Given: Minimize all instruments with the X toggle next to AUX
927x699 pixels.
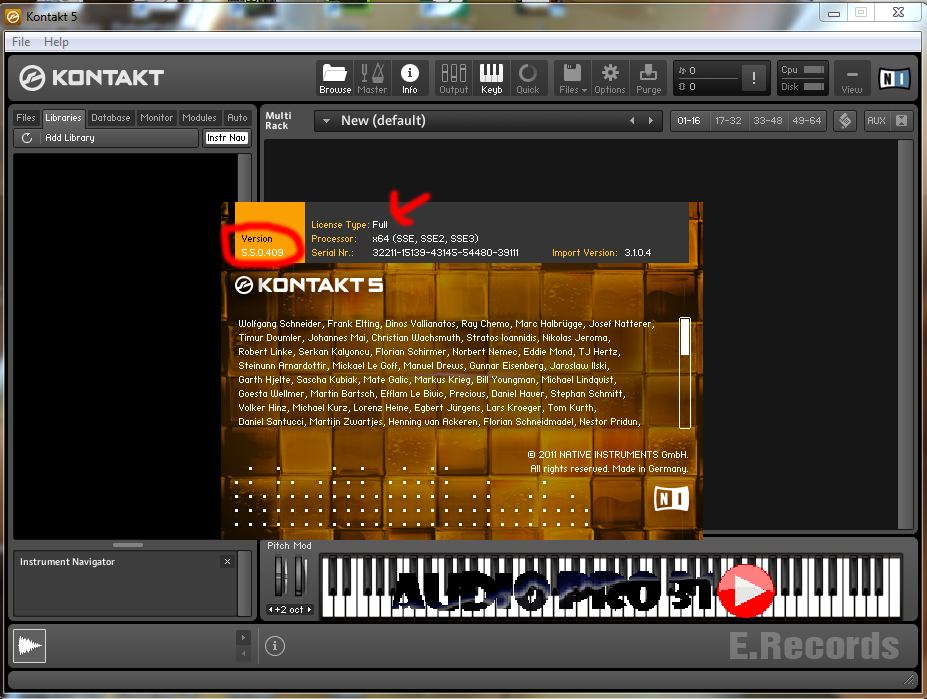Looking at the screenshot, I should [902, 121].
